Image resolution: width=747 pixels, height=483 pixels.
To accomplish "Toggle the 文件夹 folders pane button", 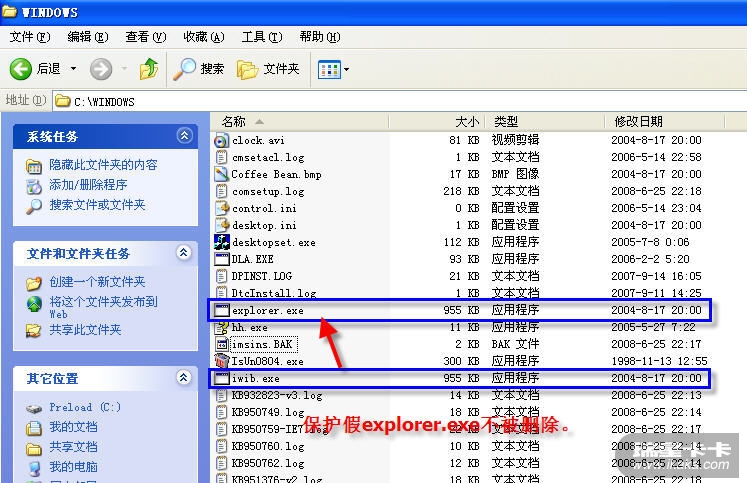I will [268, 69].
